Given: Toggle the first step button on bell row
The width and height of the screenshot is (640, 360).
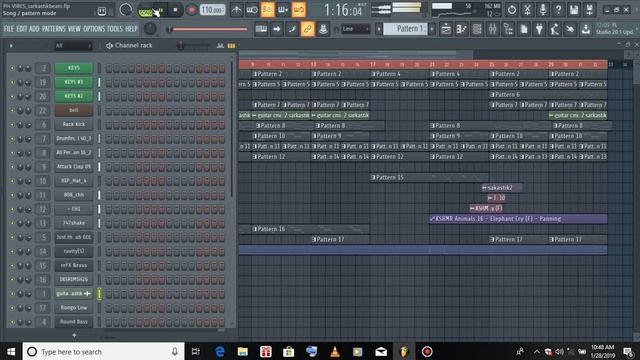Looking at the screenshot, I should pyautogui.click(x=109, y=110).
